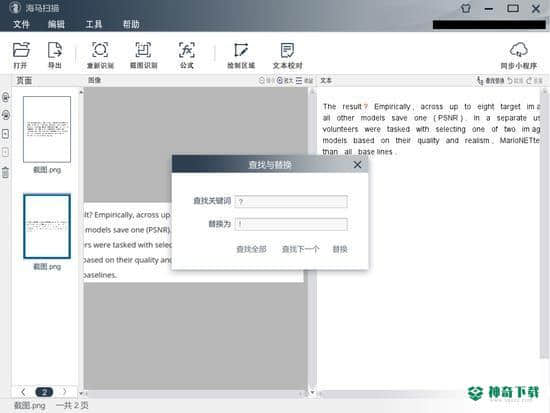Click the 页面 panel header label

click(24, 80)
